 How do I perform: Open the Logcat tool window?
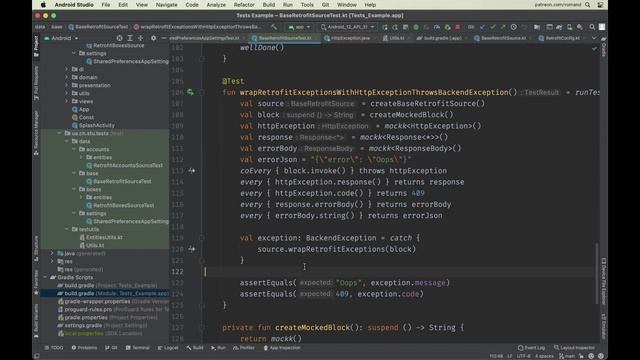pyautogui.click(x=168, y=348)
